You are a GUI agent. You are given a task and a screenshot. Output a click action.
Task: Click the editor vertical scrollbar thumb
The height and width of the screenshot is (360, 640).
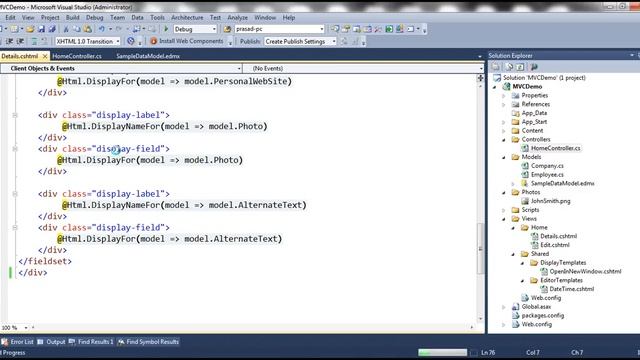pos(480,248)
